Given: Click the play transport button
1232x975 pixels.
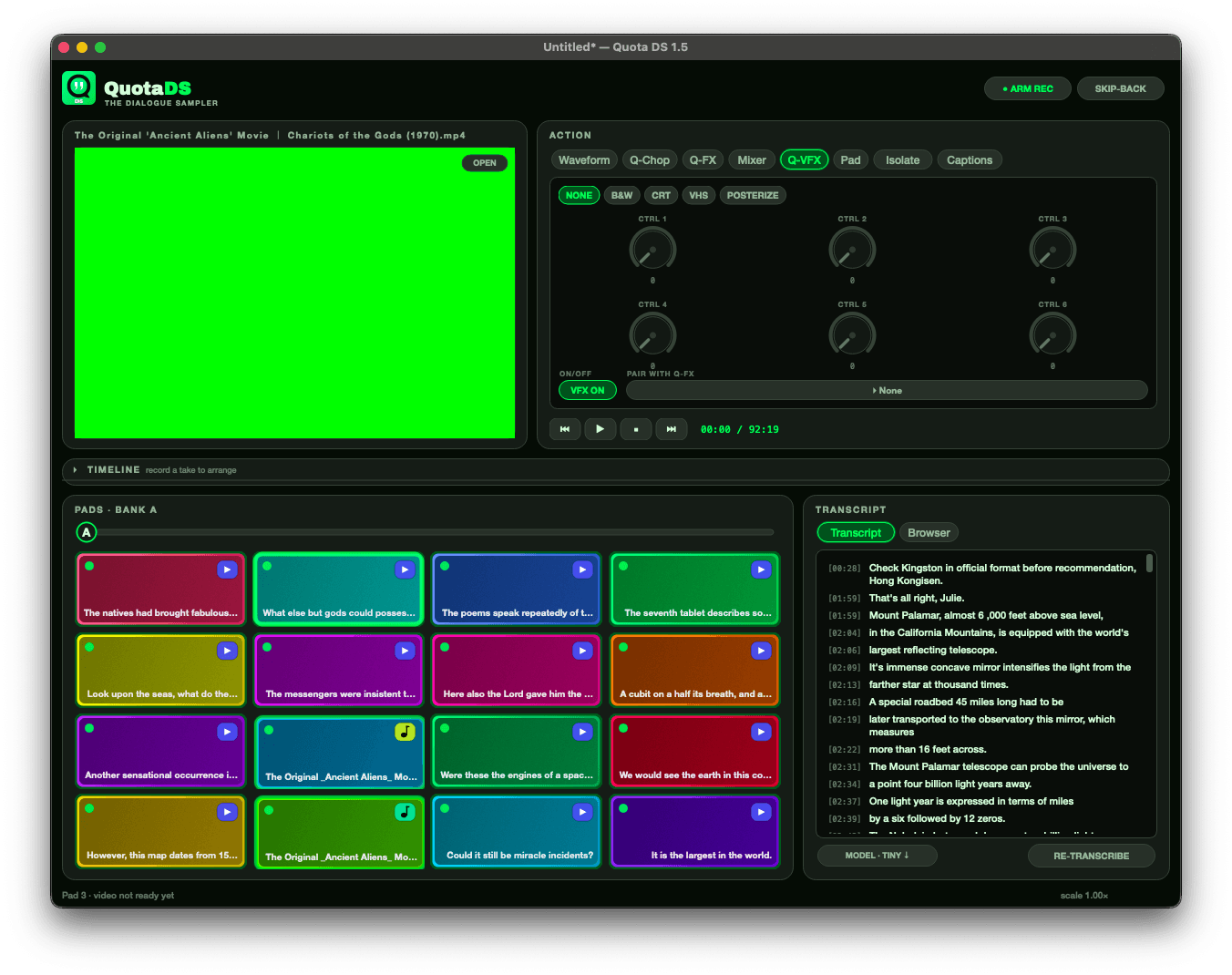Looking at the screenshot, I should coord(600,429).
